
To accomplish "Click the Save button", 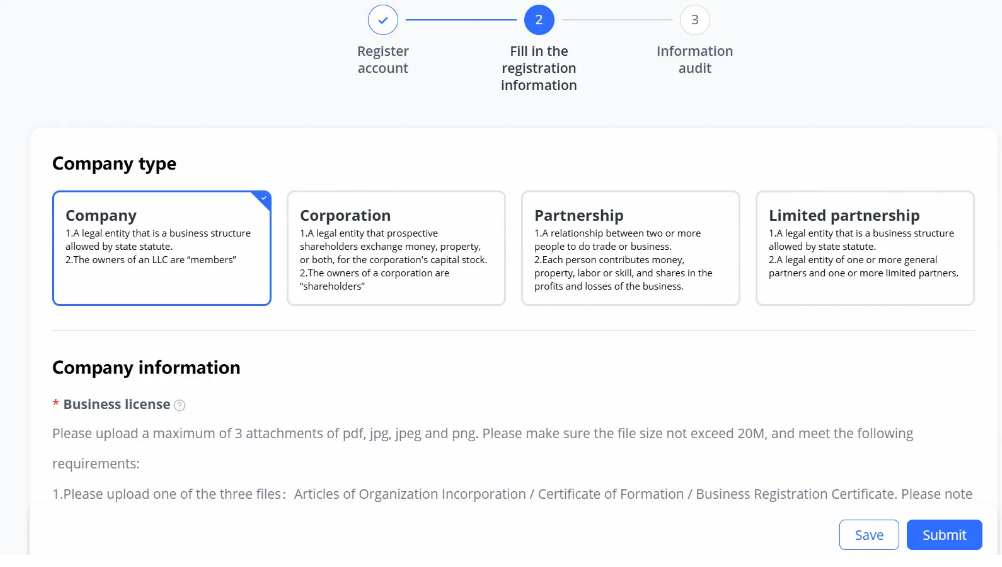I will click(868, 535).
